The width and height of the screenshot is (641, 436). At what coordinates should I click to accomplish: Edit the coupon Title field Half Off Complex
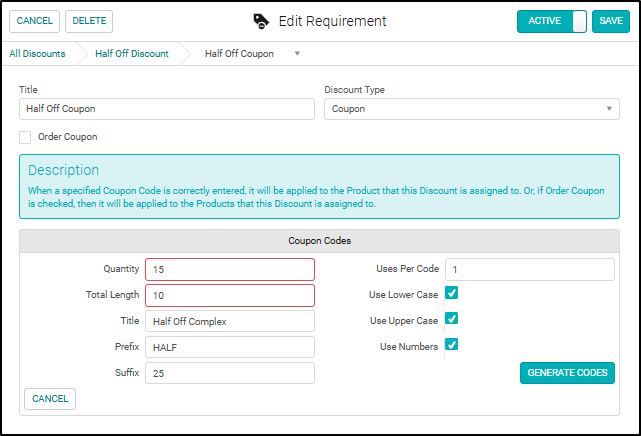(x=230, y=321)
